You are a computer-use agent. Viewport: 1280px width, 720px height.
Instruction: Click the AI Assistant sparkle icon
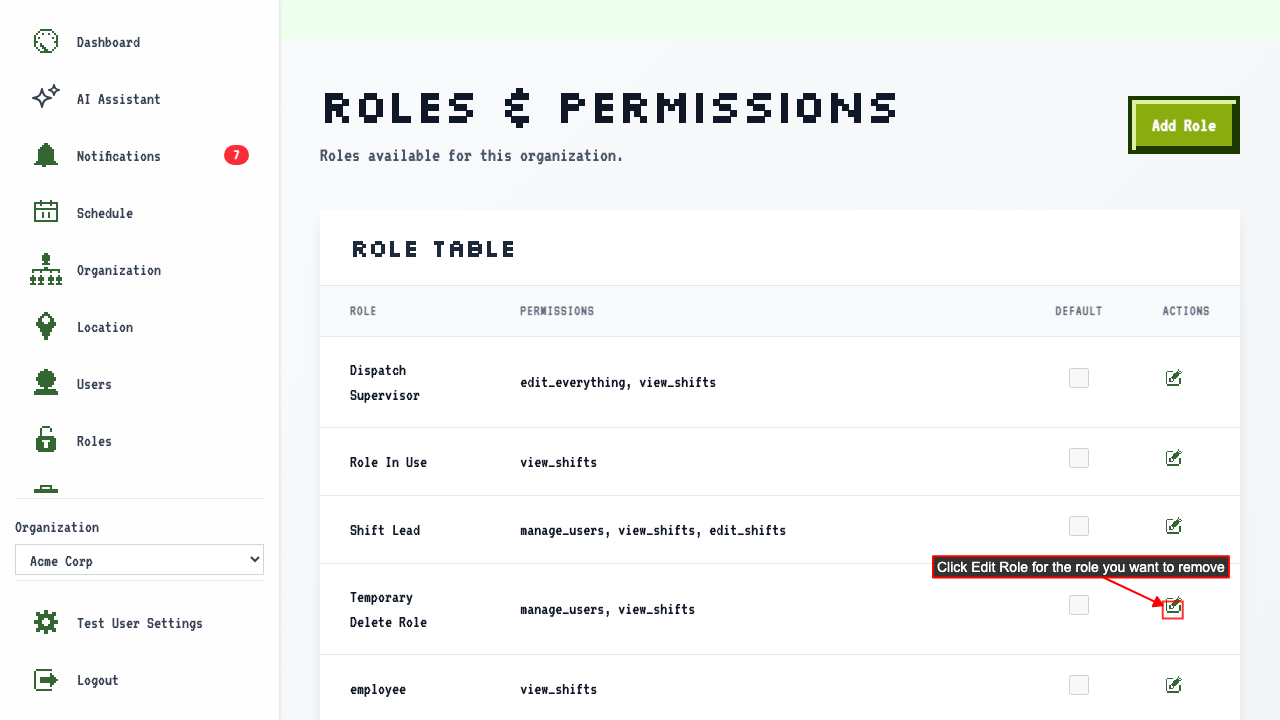point(46,98)
